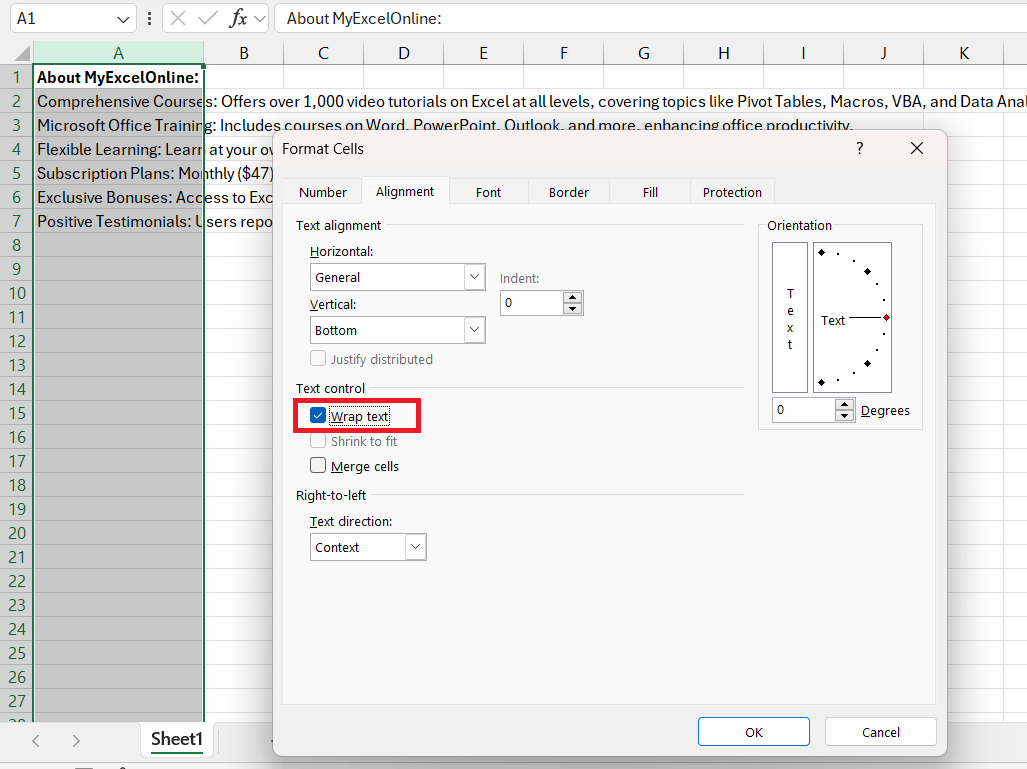This screenshot has height=769, width=1027.
Task: Close the Format Cells dialog
Action: click(917, 149)
